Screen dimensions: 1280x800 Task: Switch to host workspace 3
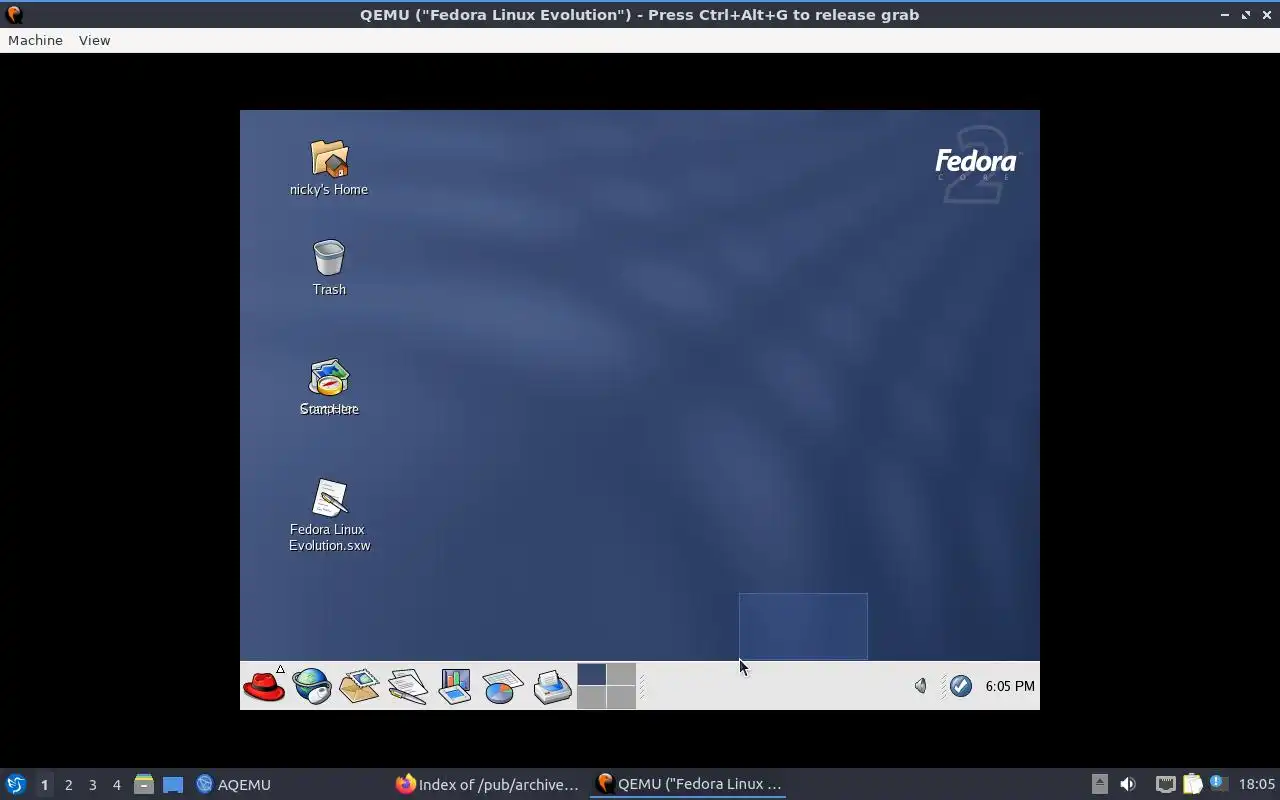(92, 784)
